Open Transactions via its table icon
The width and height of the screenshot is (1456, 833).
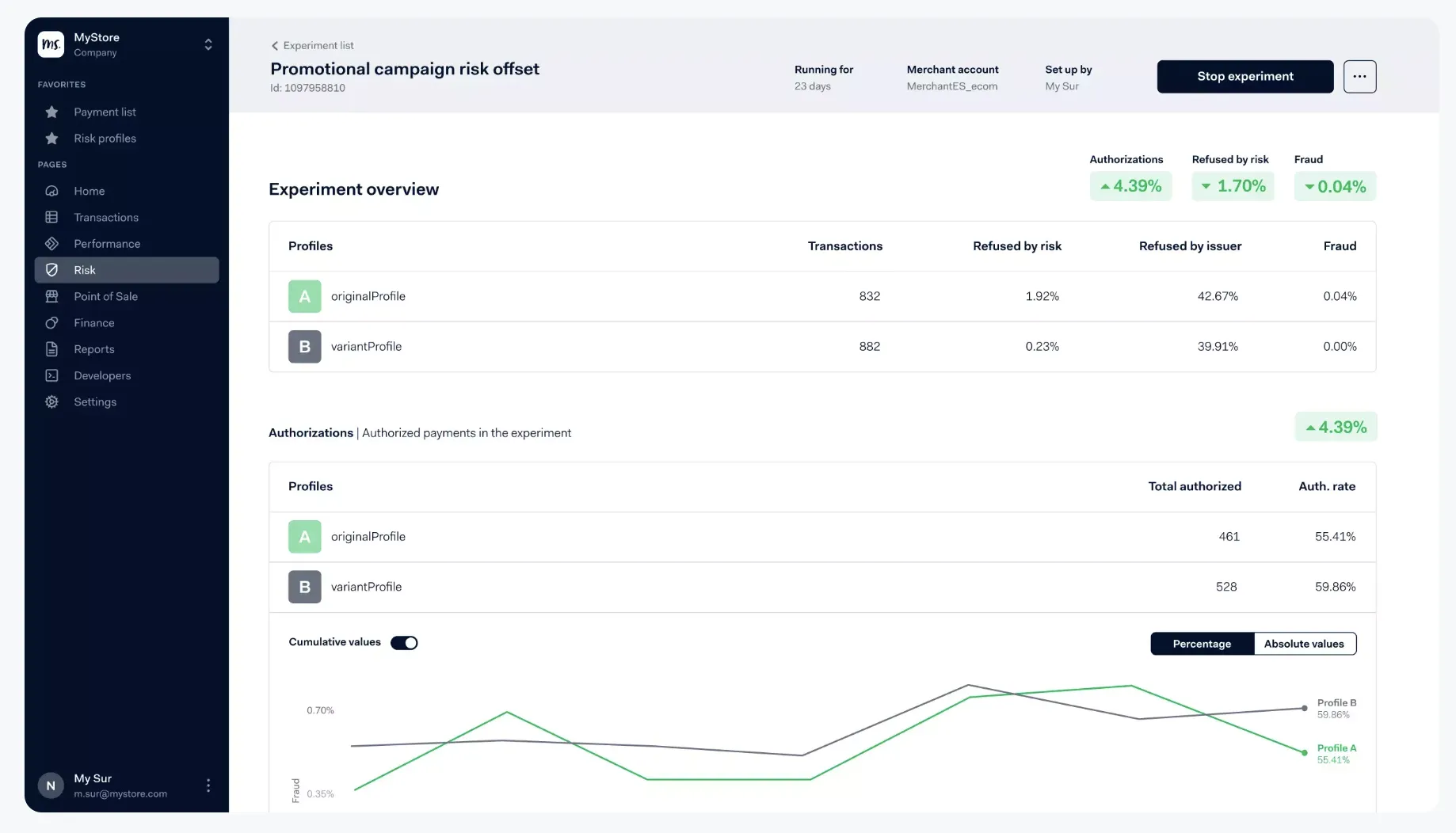[52, 217]
